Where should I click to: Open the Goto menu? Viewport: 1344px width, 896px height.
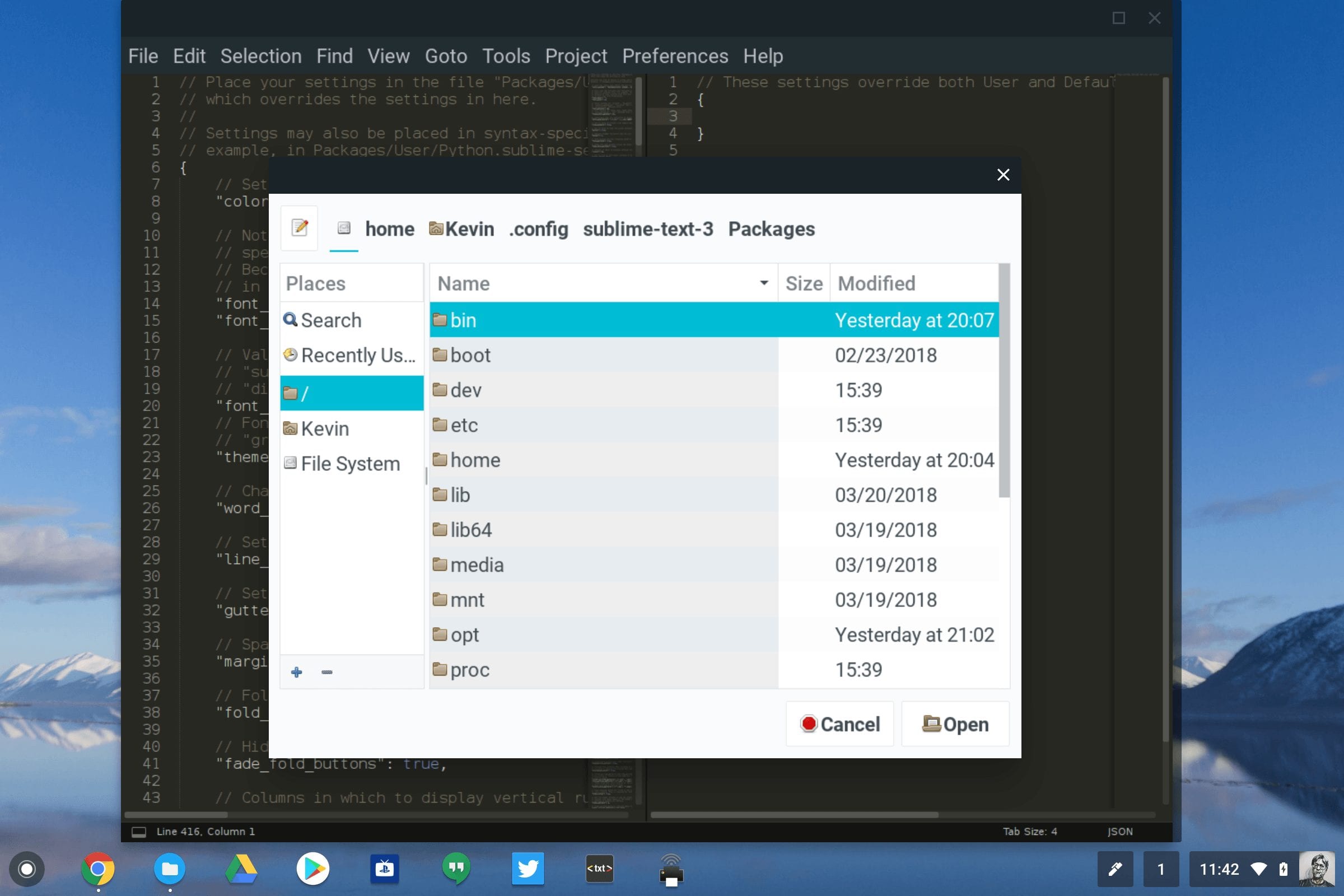(446, 56)
